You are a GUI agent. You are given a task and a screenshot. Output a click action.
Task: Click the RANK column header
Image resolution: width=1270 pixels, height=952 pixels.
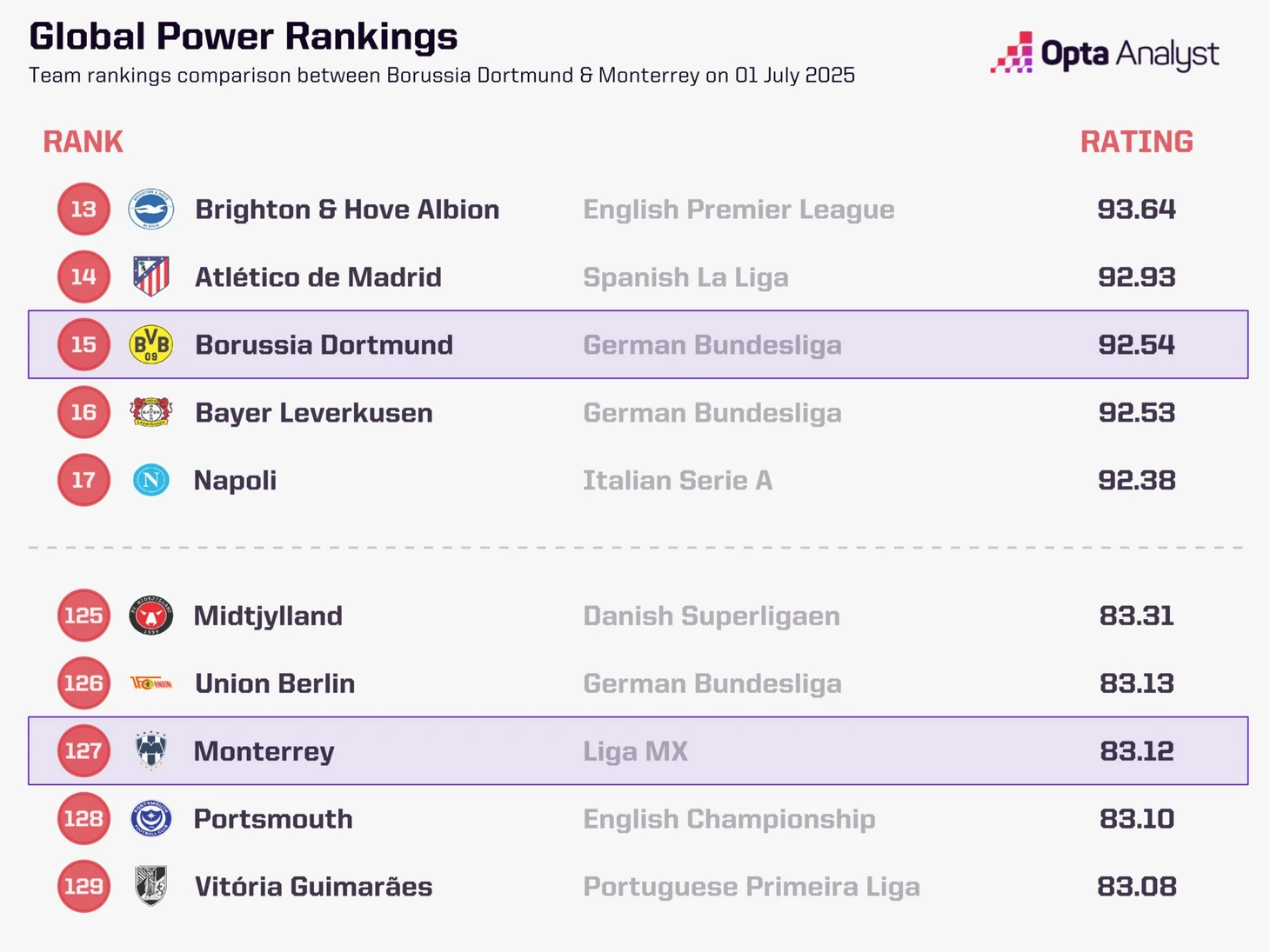coord(84,142)
